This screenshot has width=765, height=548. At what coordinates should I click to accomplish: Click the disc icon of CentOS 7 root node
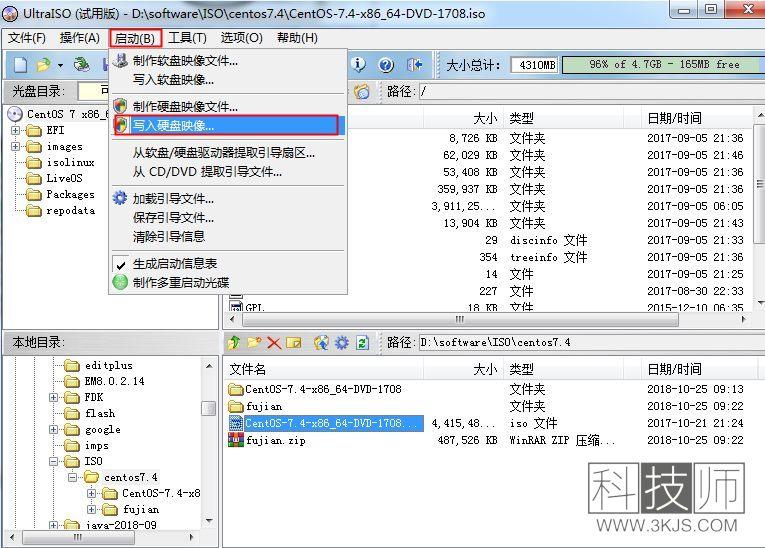click(x=15, y=114)
